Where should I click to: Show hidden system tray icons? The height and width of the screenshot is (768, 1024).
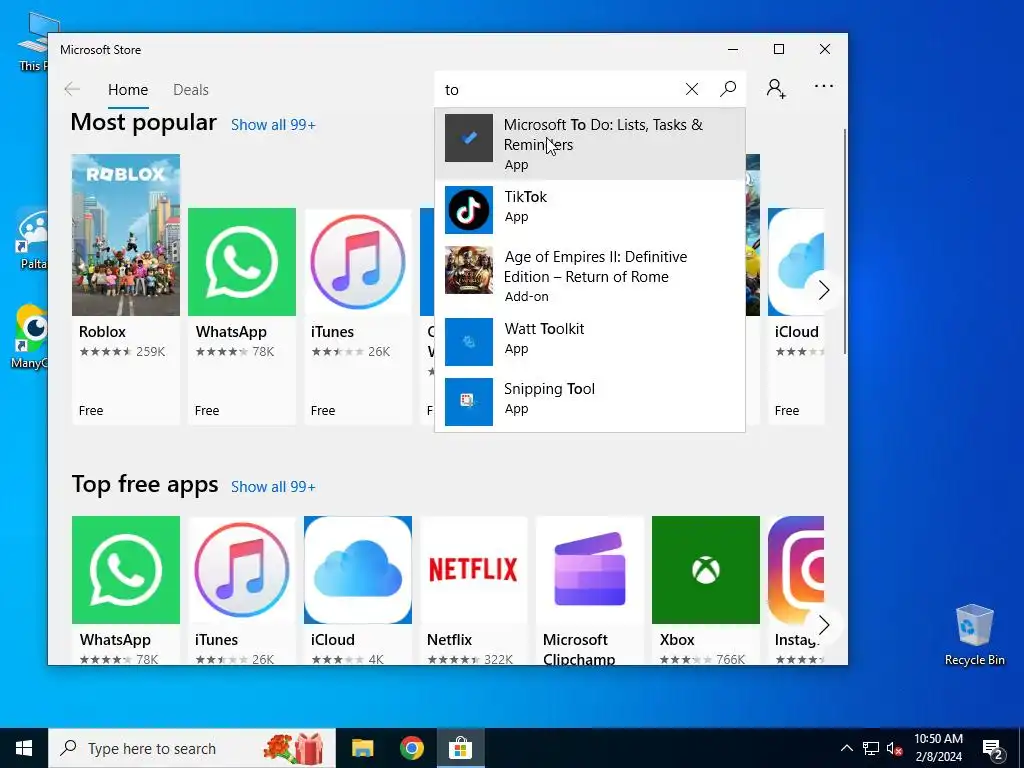point(846,748)
